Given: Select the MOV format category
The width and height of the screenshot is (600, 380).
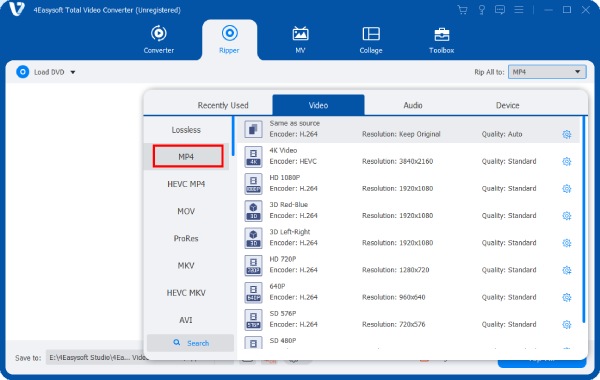Looking at the screenshot, I should [186, 211].
